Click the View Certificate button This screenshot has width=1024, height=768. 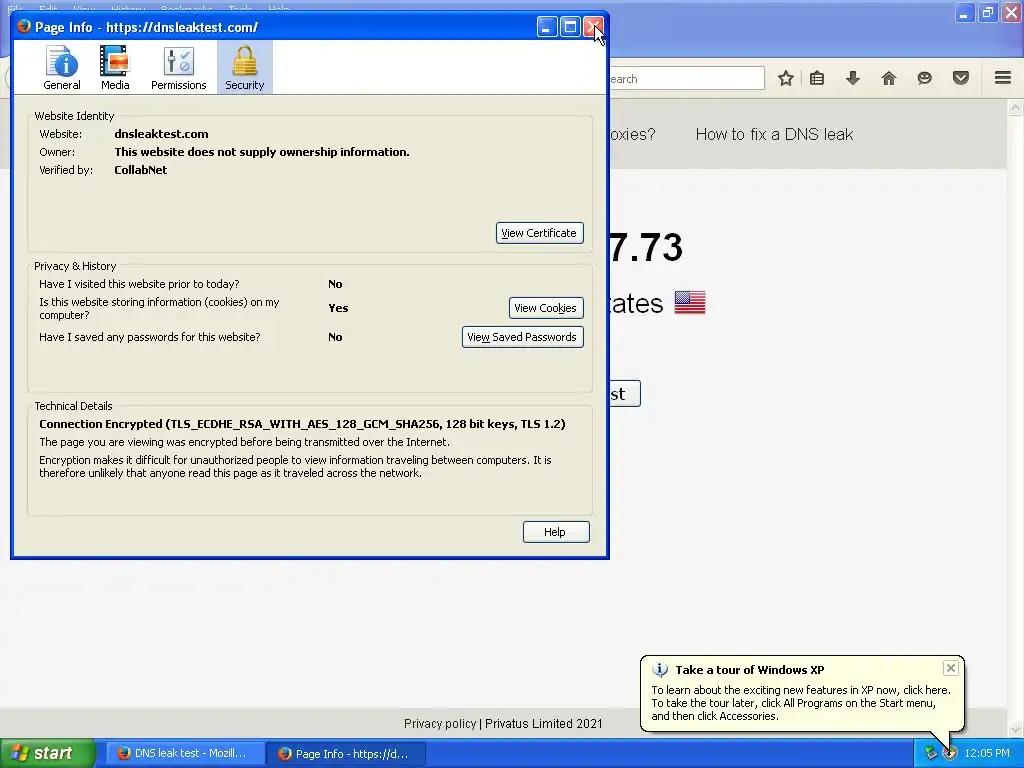[x=539, y=233]
